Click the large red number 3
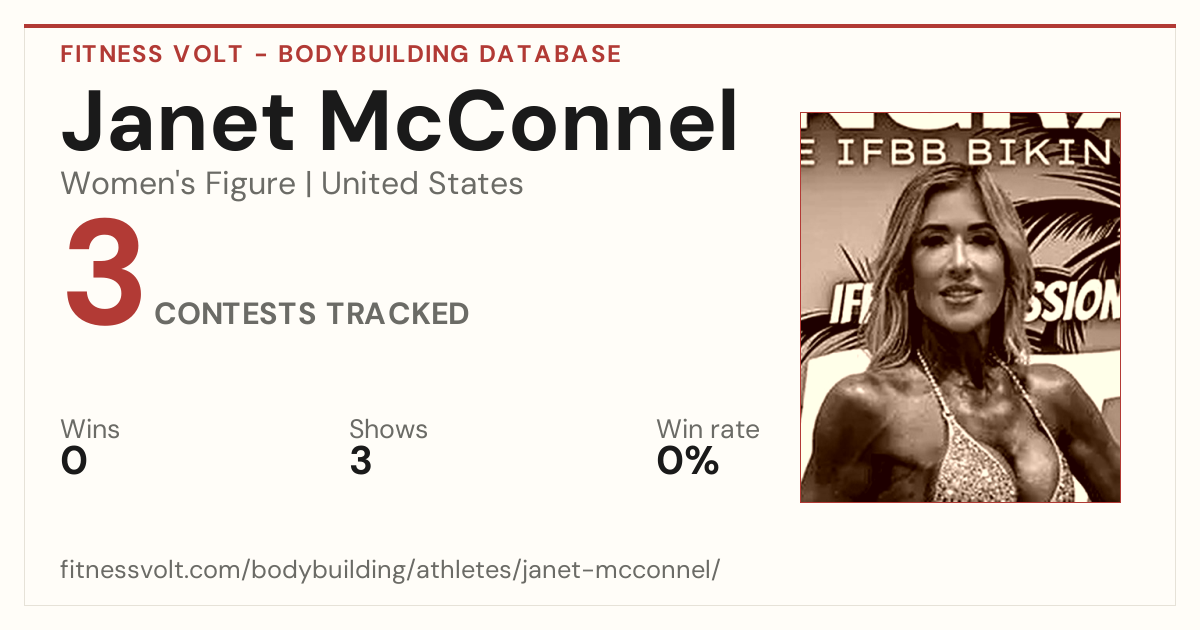This screenshot has width=1200, height=630. click(x=104, y=273)
